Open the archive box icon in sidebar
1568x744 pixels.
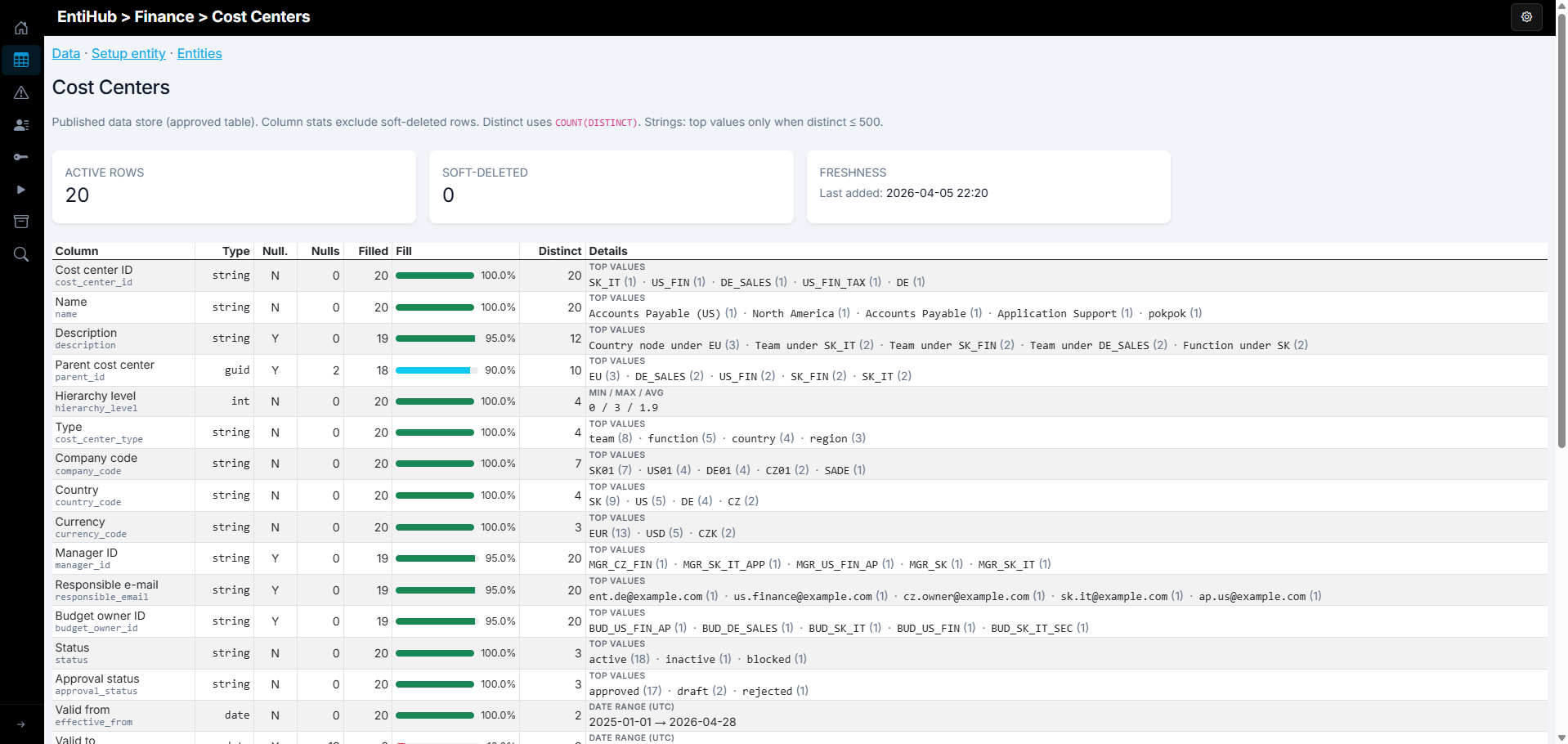coord(21,222)
